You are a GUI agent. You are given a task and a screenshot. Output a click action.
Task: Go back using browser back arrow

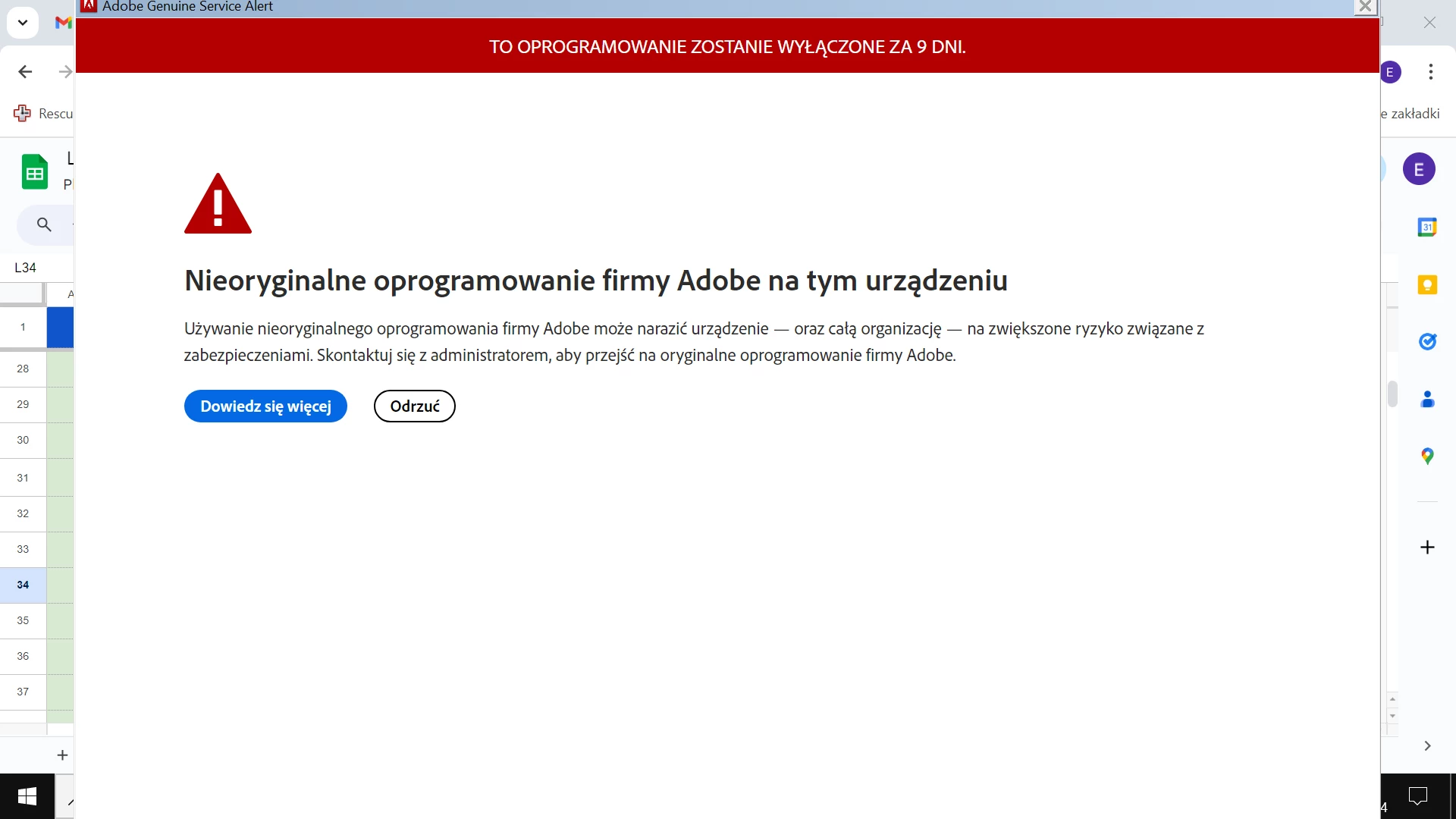click(25, 72)
